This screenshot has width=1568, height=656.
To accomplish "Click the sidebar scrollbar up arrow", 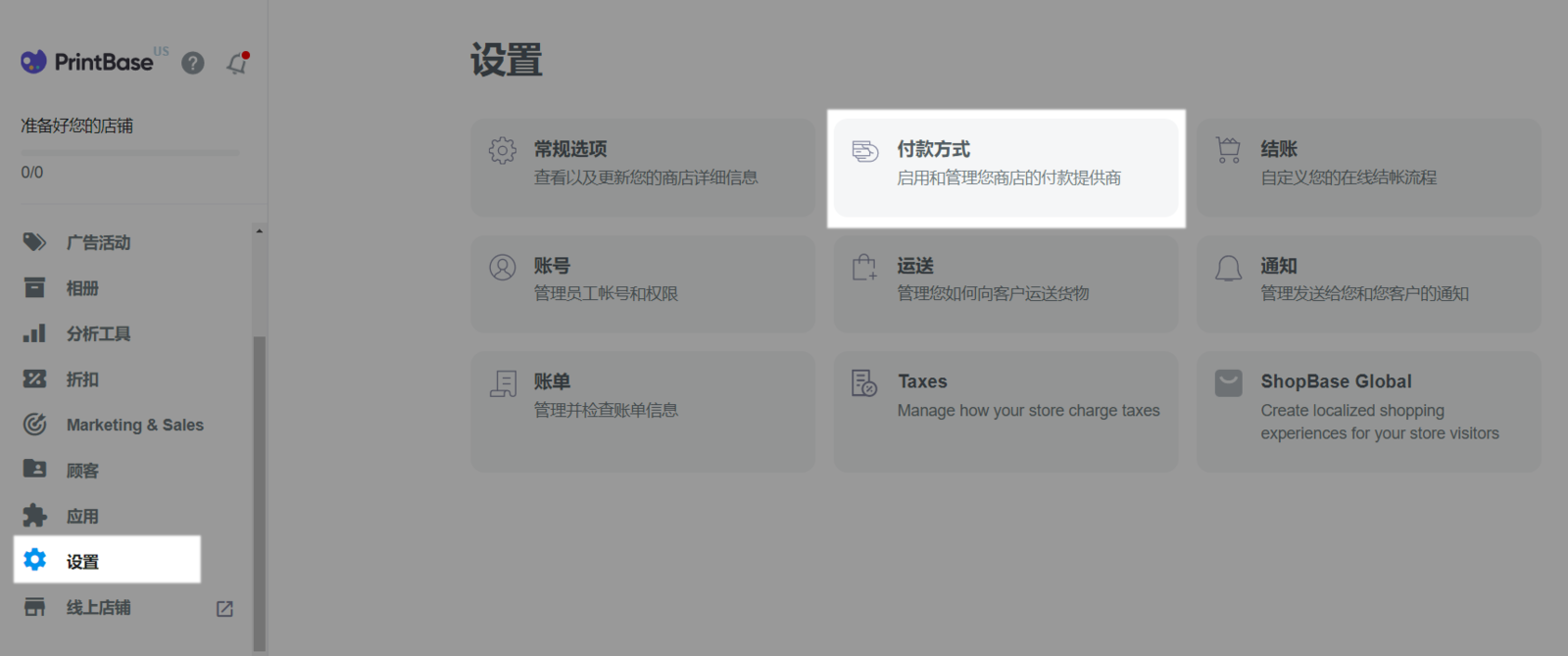I will (x=259, y=231).
